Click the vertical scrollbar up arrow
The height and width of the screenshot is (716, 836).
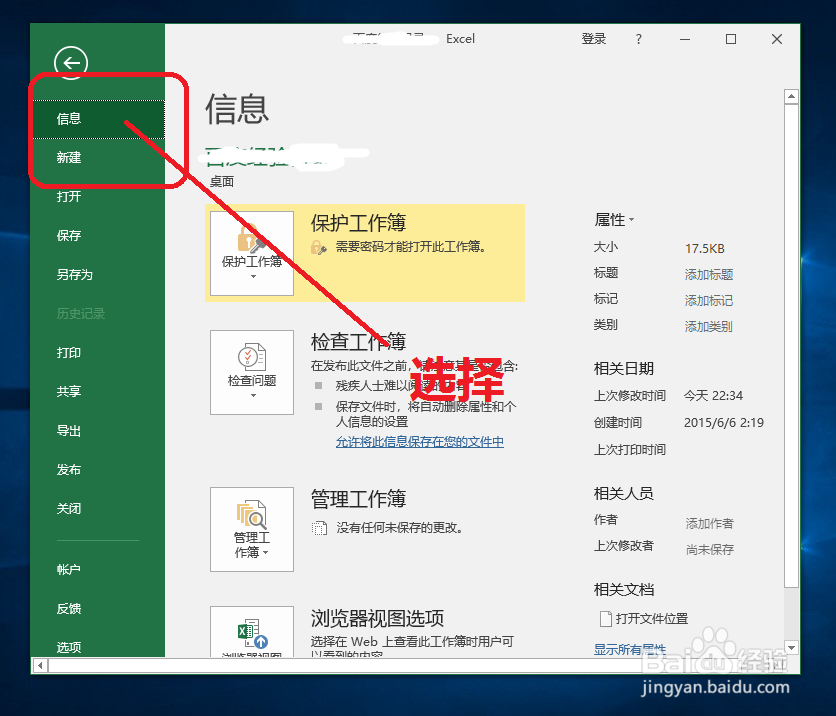click(791, 96)
